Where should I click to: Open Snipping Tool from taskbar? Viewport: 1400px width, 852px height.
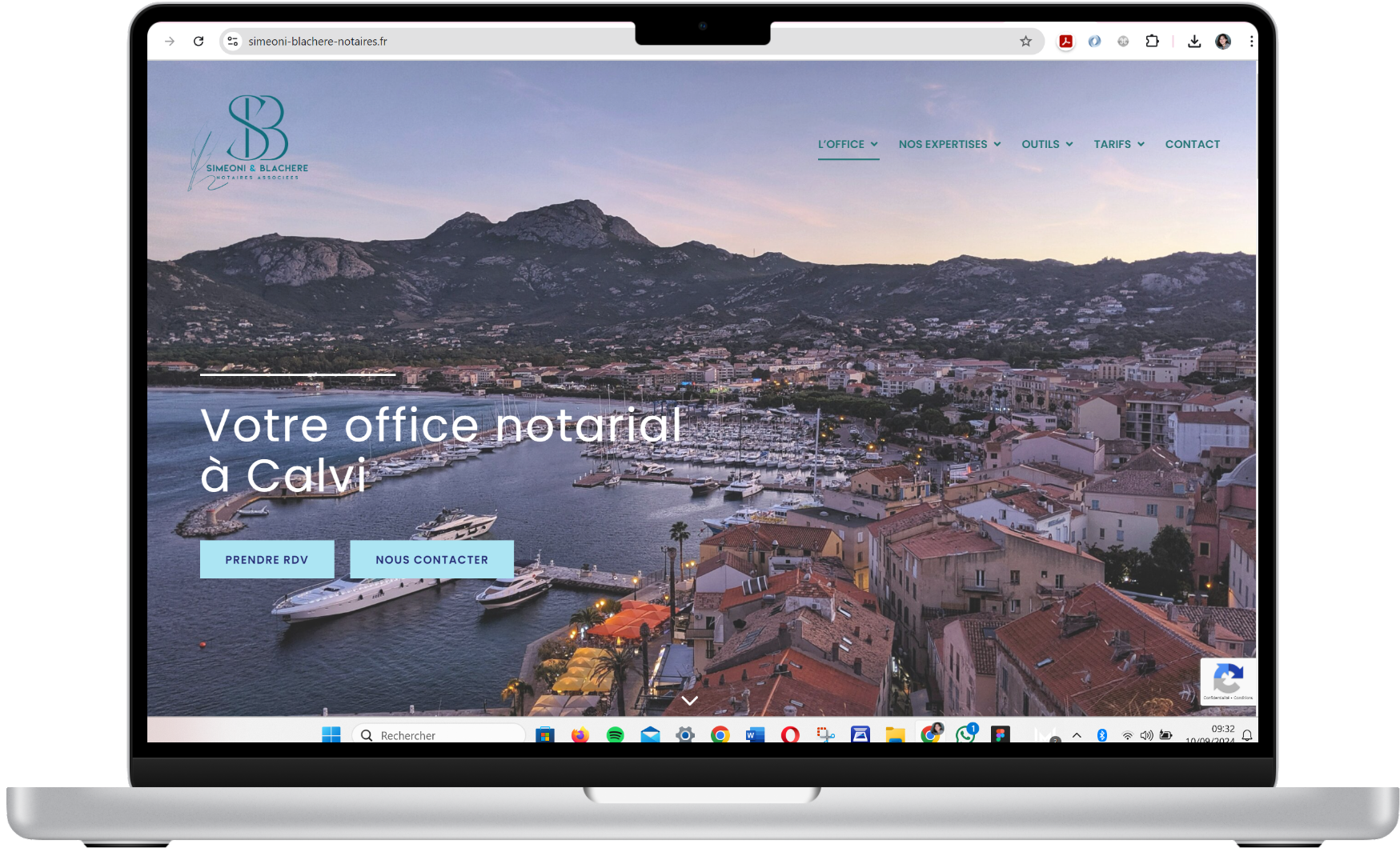[x=825, y=734]
